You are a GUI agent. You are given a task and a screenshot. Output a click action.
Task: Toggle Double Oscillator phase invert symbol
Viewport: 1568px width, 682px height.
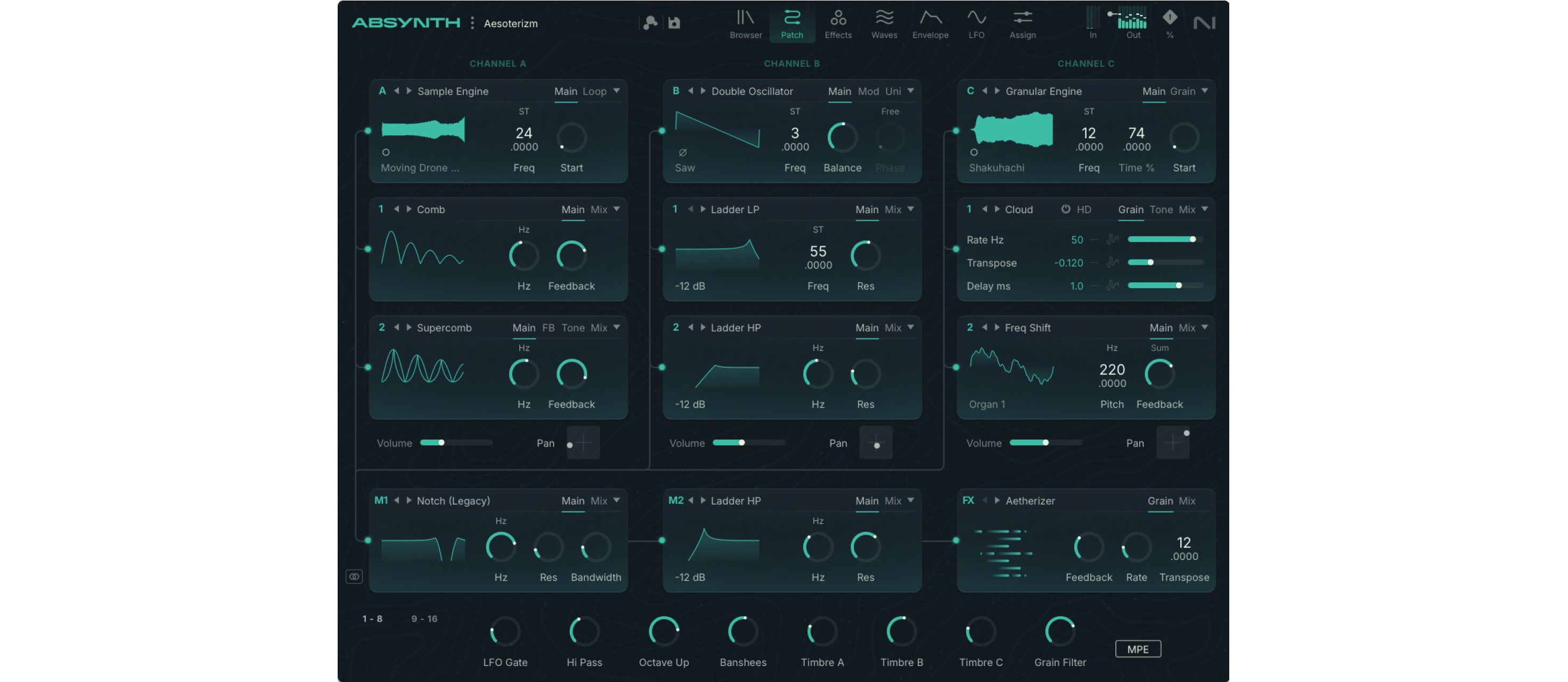pos(682,152)
